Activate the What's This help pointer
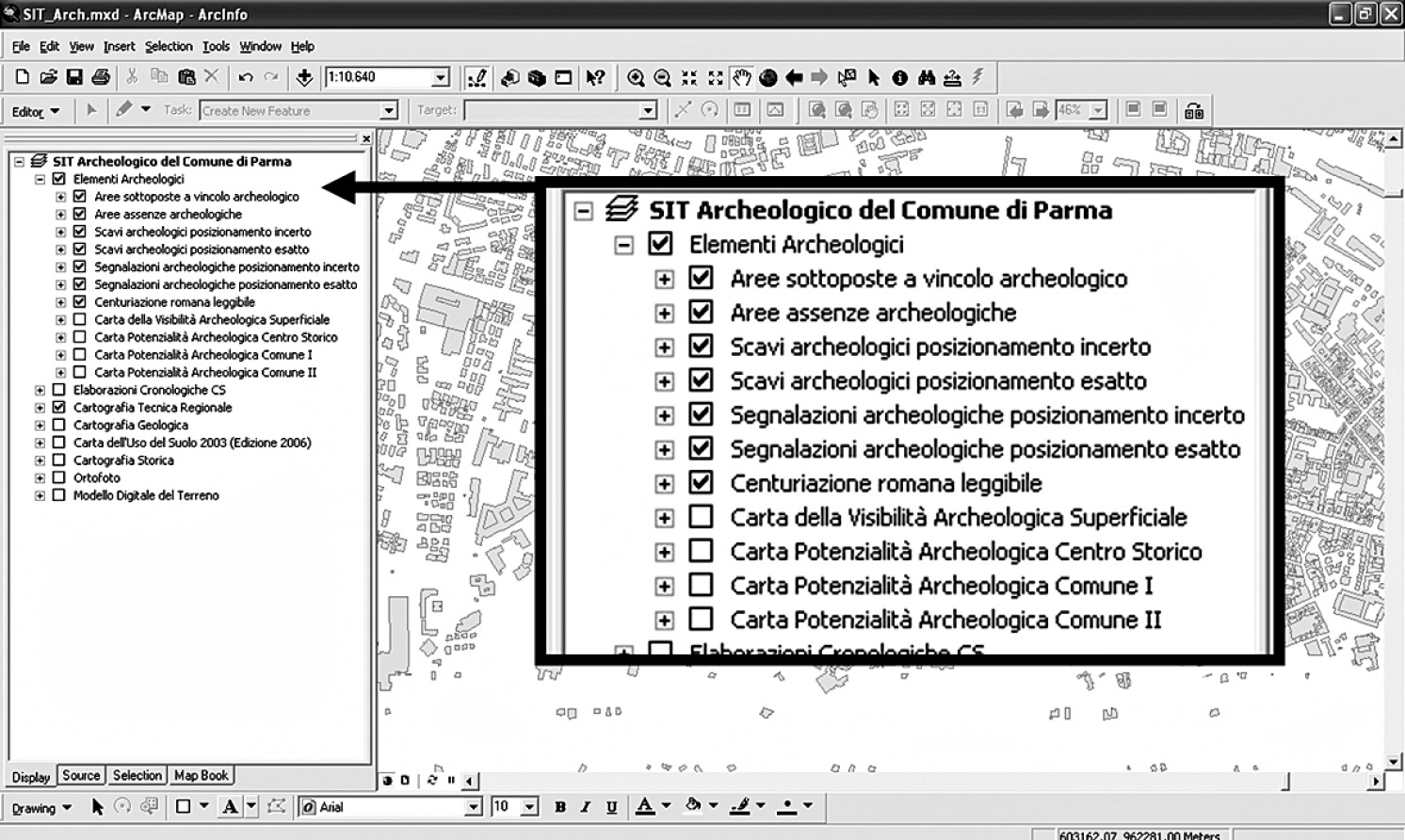This screenshot has height=840, width=1405. (x=595, y=77)
